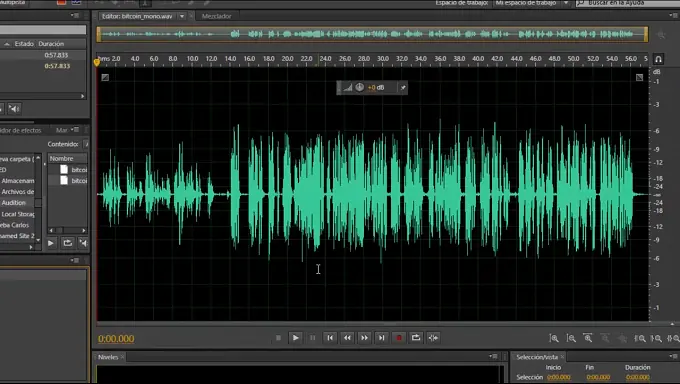Select the Niveles panel tab
The width and height of the screenshot is (680, 384).
108,357
